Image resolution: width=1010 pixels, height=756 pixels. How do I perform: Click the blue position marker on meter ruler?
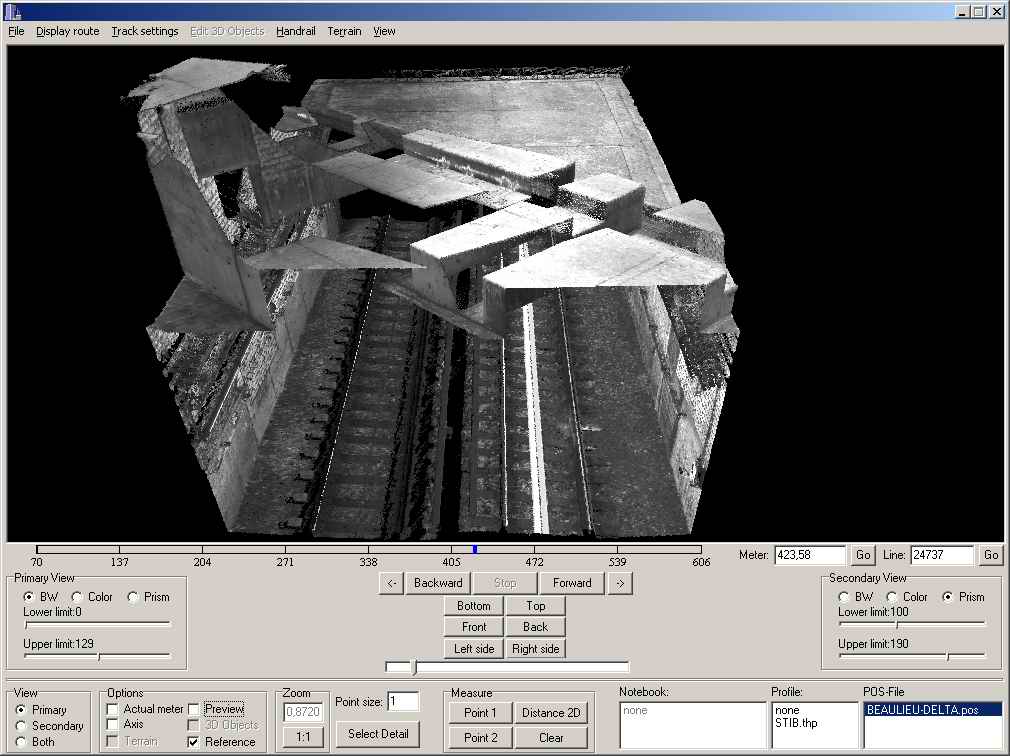point(475,549)
